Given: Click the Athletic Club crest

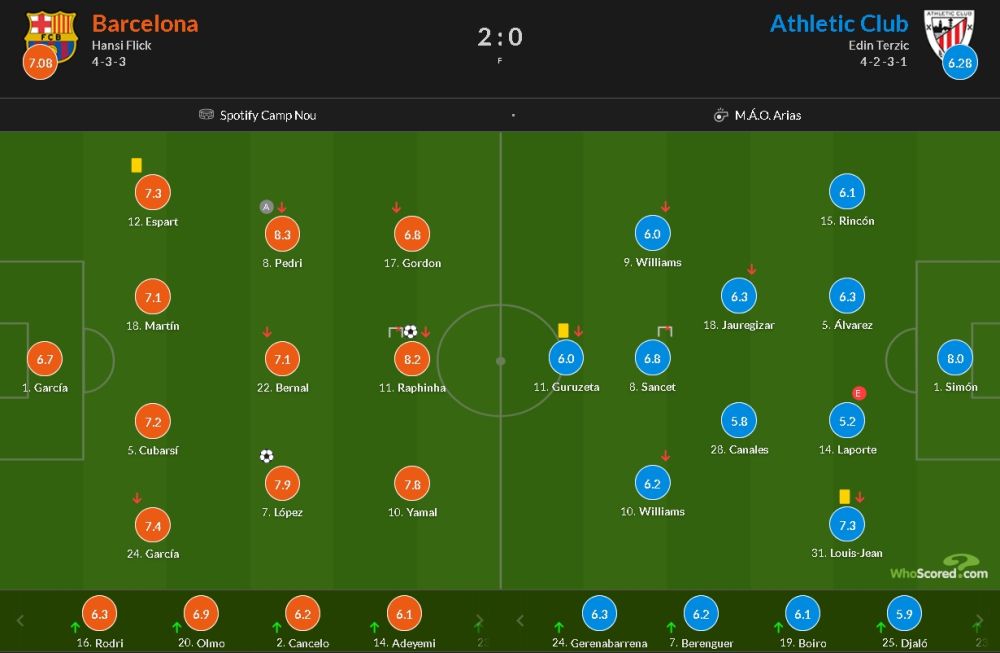Looking at the screenshot, I should (949, 35).
